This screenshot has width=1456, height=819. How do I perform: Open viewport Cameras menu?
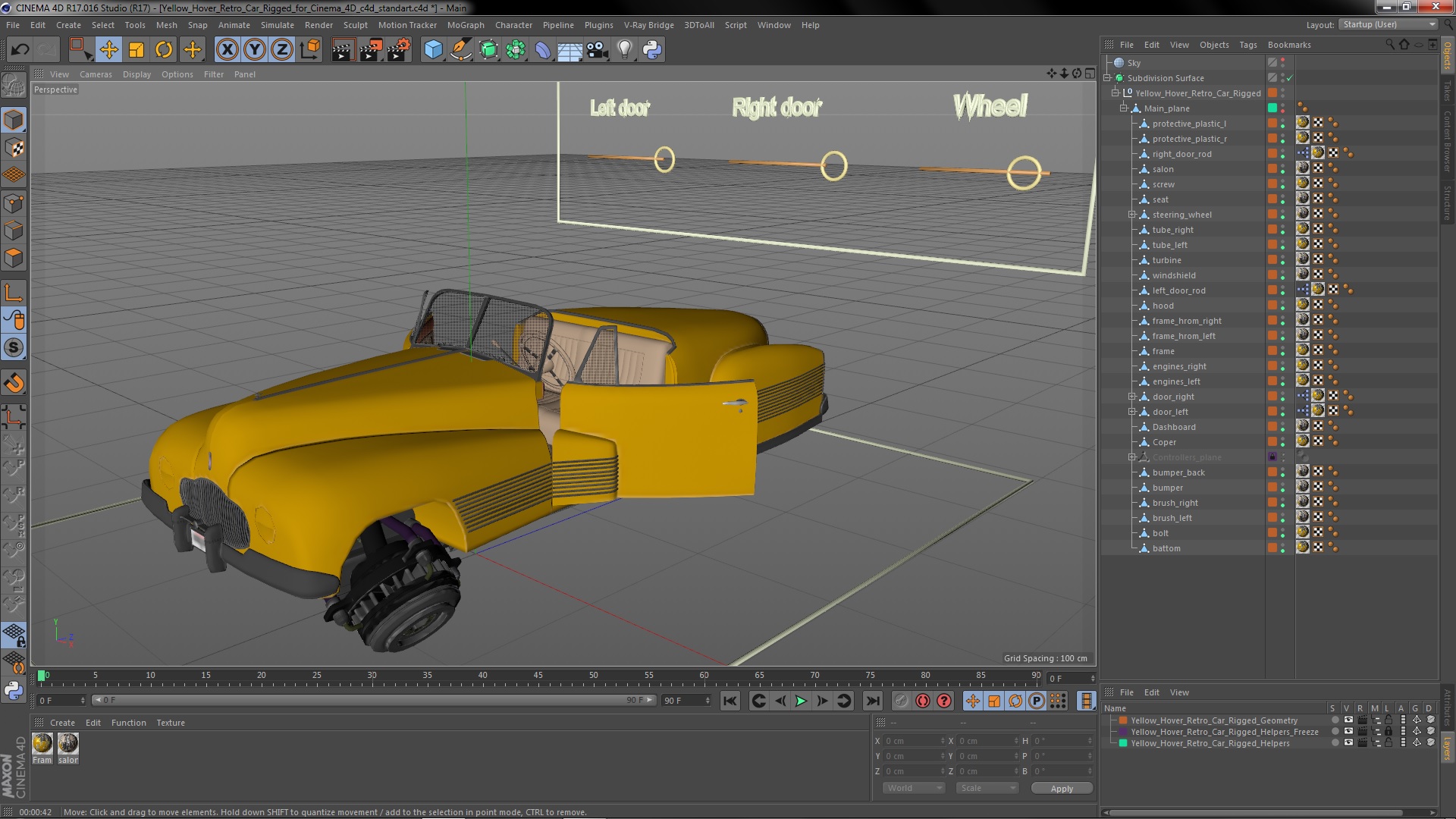96,74
